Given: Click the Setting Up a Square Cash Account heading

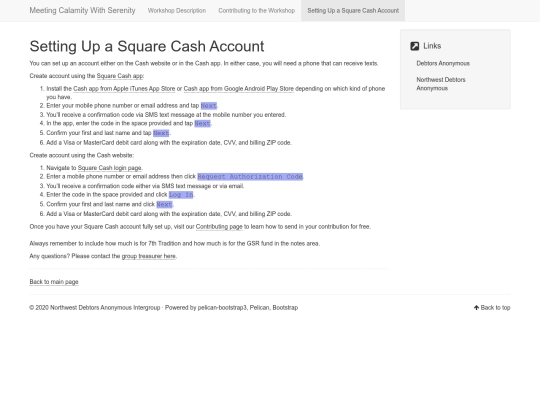Looking at the screenshot, I should point(147,46).
